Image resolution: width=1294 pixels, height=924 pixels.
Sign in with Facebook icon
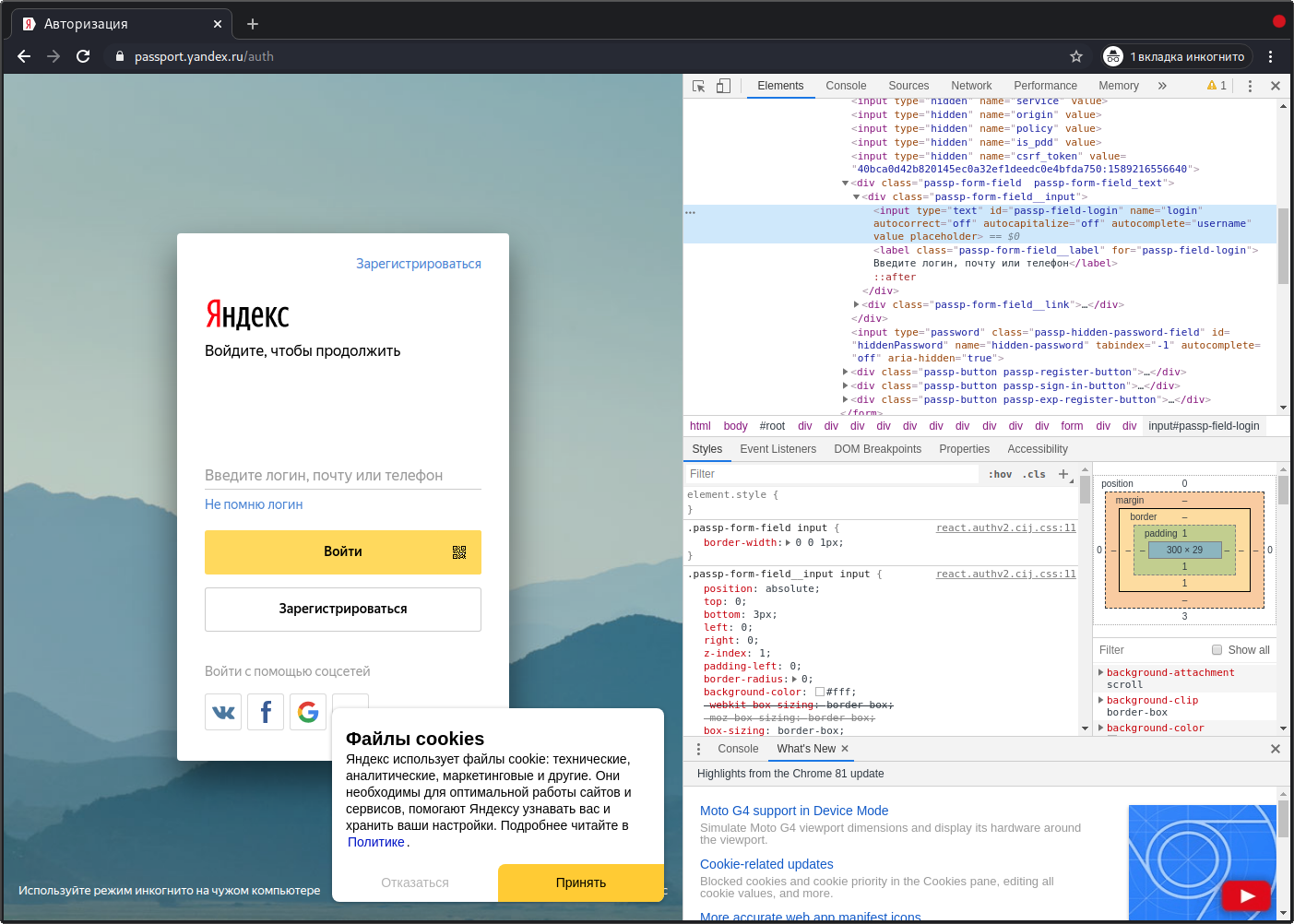266,712
